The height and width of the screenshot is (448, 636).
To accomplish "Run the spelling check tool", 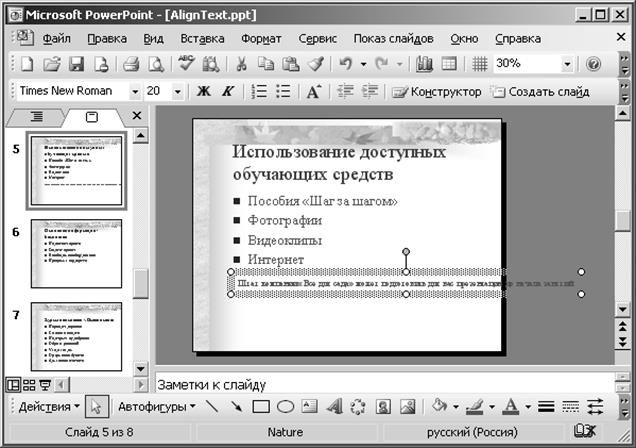I will [x=186, y=64].
